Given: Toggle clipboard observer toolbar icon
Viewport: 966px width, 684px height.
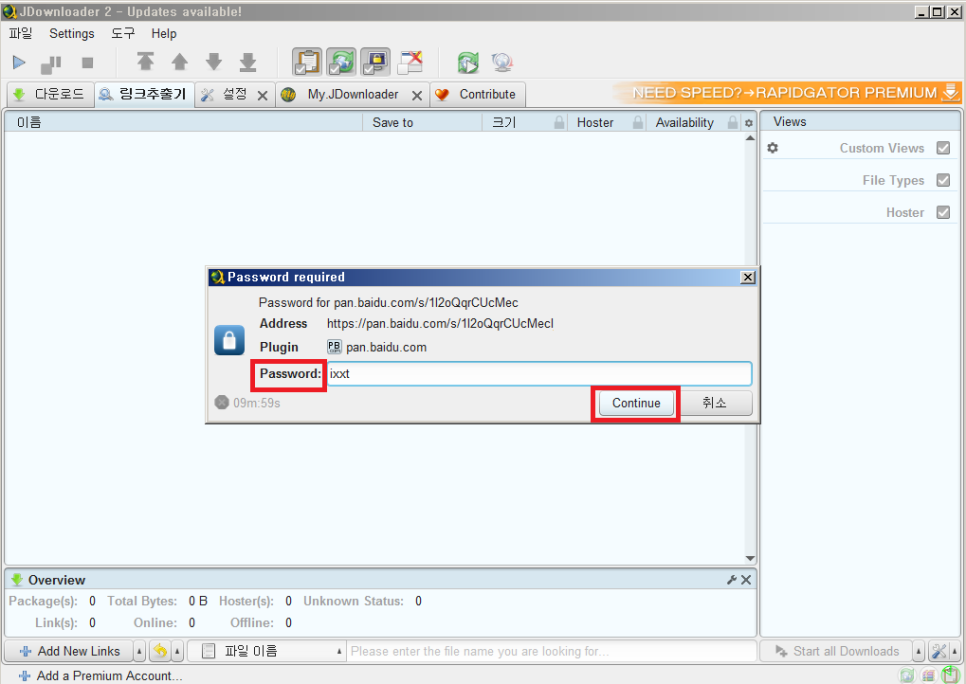Looking at the screenshot, I should pos(307,62).
